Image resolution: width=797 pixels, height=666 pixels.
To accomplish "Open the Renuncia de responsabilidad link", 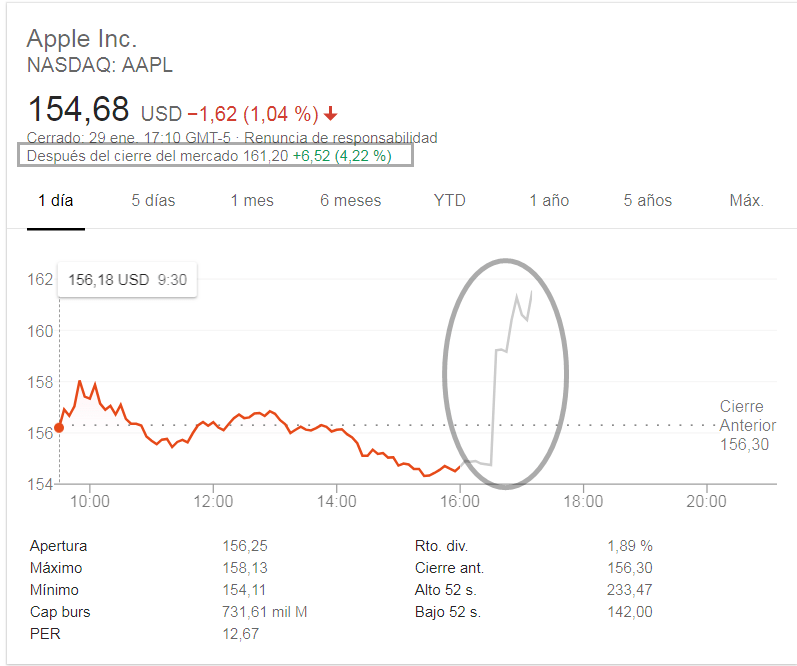I will pyautogui.click(x=340, y=137).
